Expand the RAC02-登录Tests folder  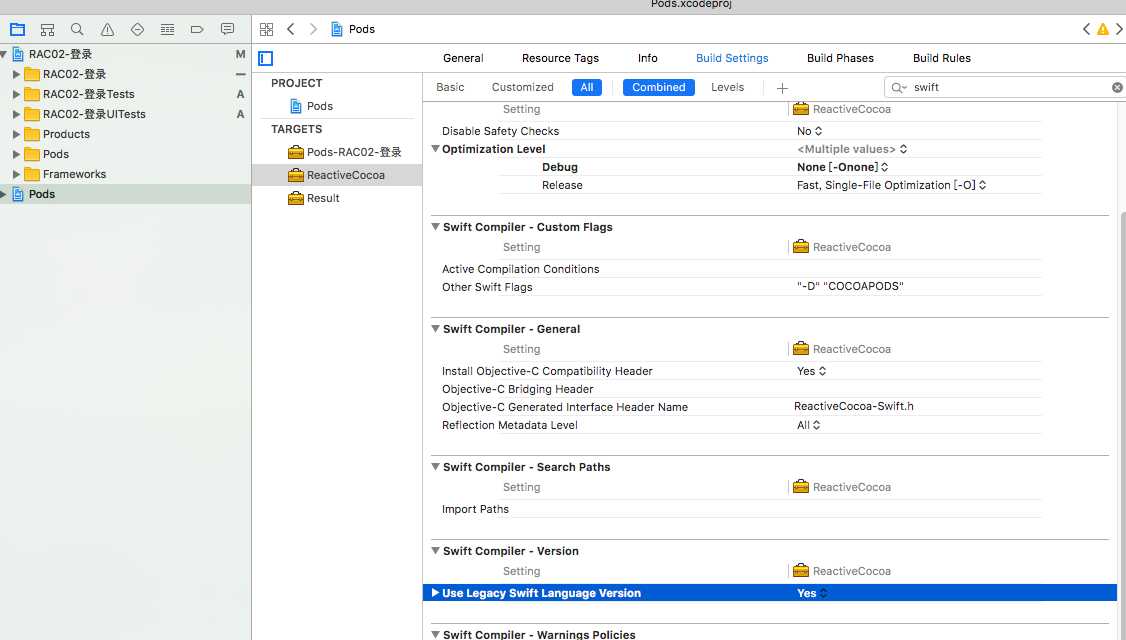pyautogui.click(x=16, y=94)
